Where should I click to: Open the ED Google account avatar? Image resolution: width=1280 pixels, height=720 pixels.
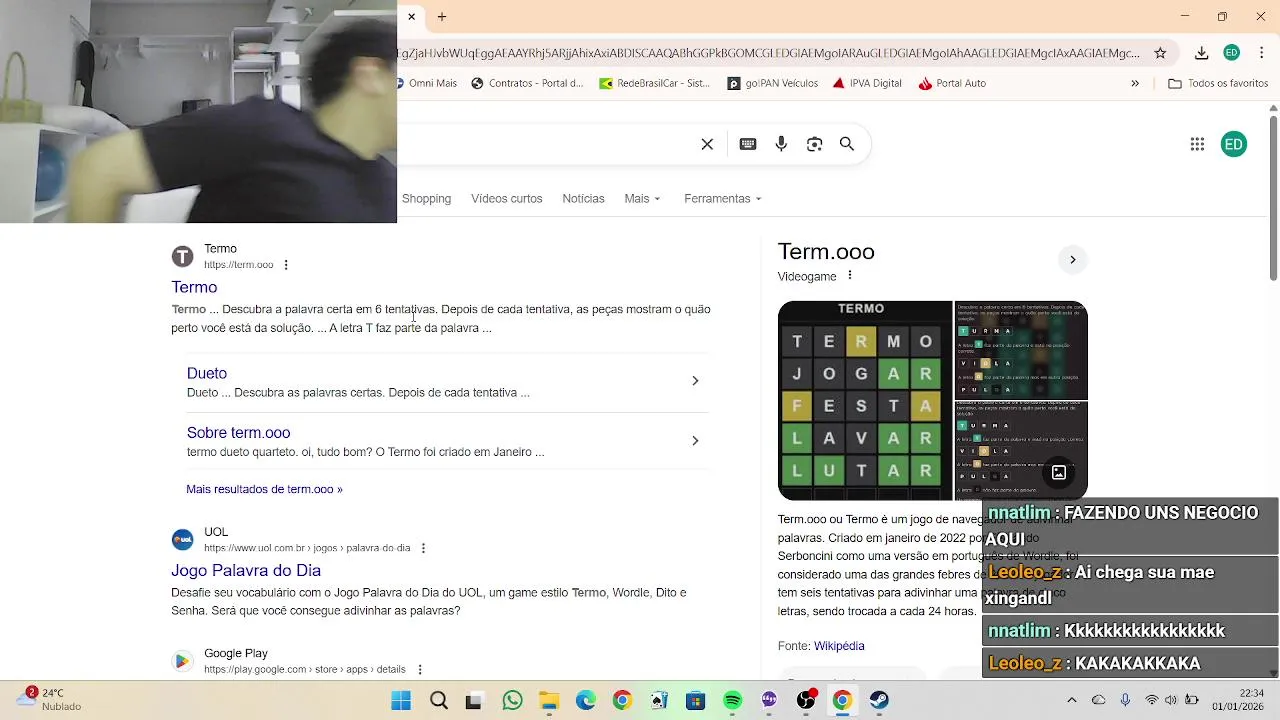(x=1234, y=144)
